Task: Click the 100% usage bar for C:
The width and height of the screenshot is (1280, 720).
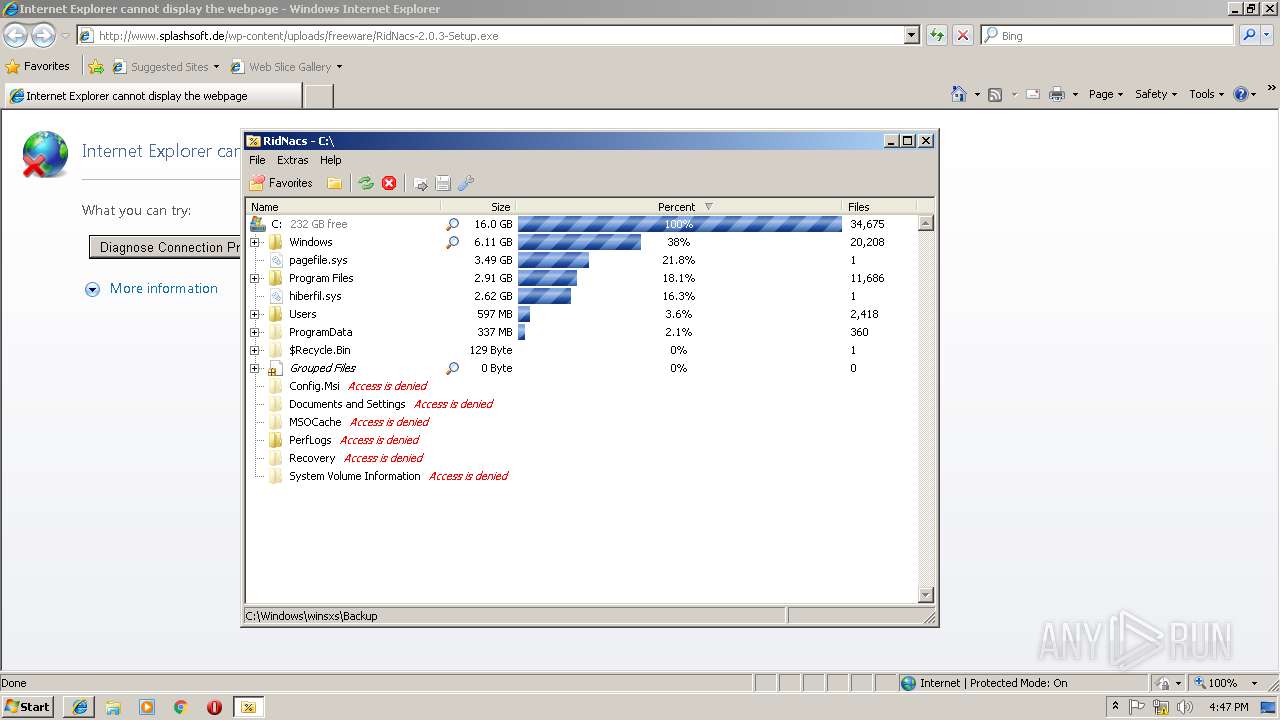Action: tap(680, 224)
